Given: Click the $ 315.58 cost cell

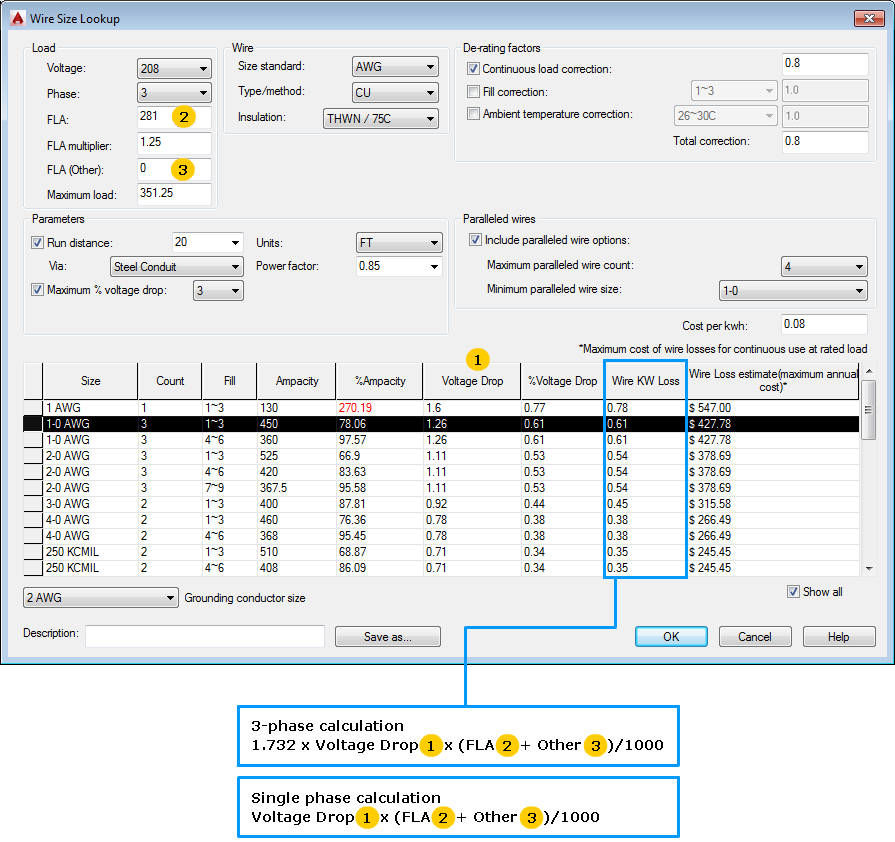Looking at the screenshot, I should (773, 503).
